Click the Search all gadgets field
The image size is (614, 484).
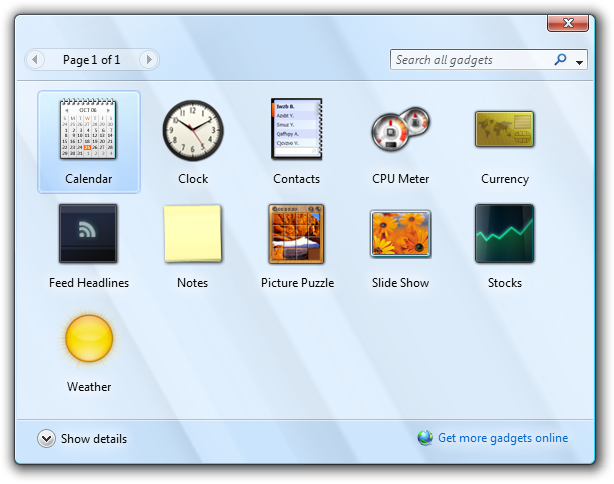[470, 60]
